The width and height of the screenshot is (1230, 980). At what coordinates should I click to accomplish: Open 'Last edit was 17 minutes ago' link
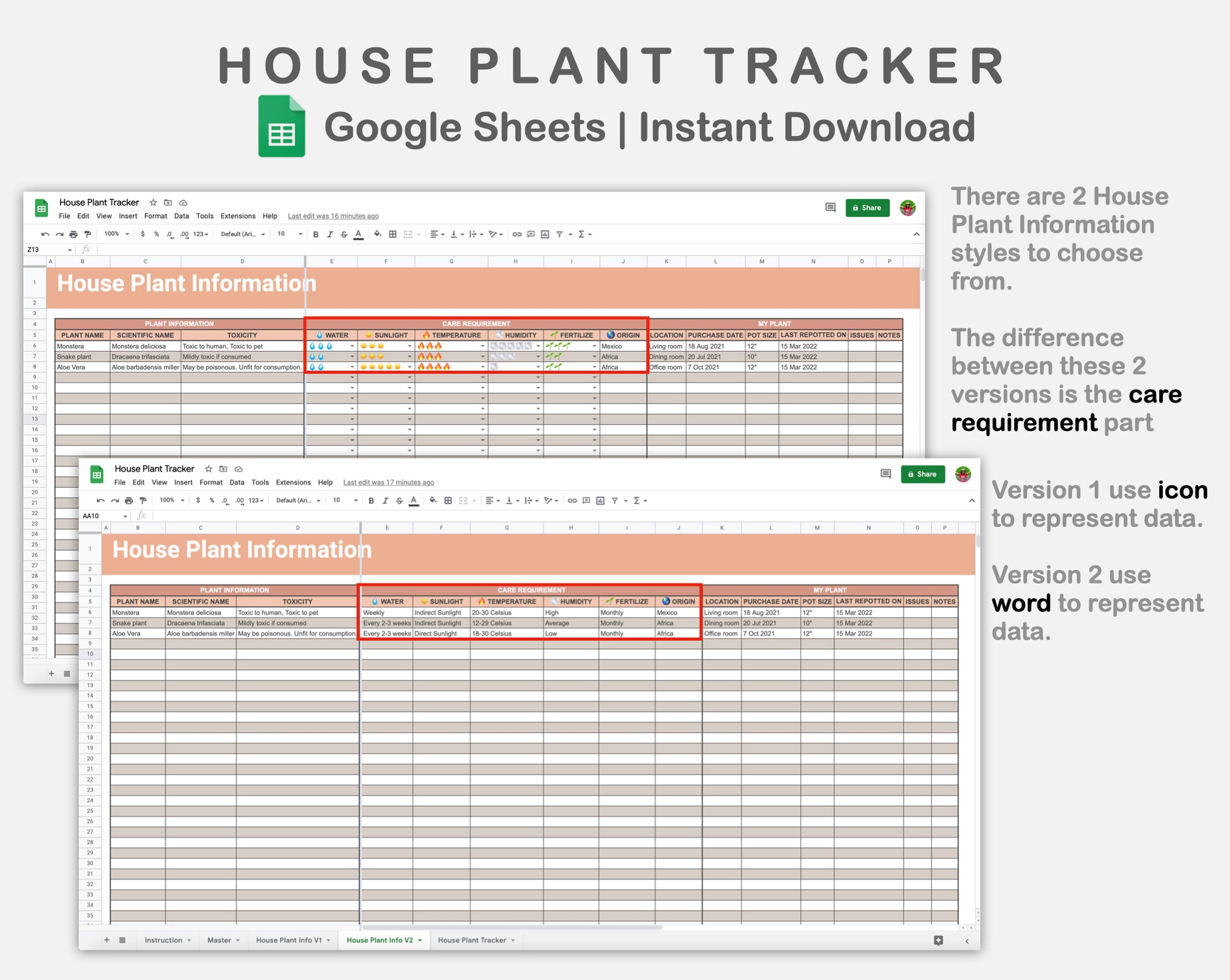388,482
